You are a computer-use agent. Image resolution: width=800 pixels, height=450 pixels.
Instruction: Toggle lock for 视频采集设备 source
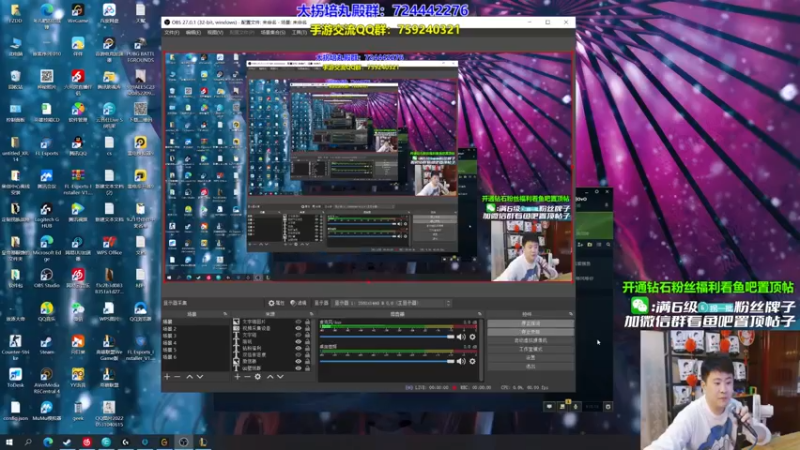[x=307, y=329]
